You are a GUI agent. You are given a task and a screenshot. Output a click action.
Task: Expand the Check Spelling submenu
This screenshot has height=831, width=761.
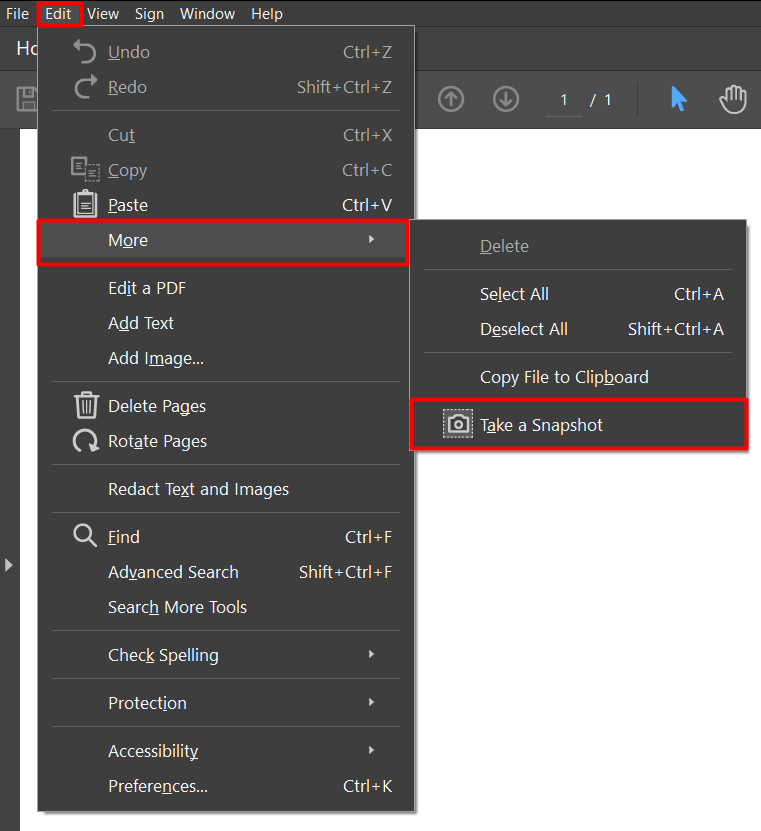[163, 655]
